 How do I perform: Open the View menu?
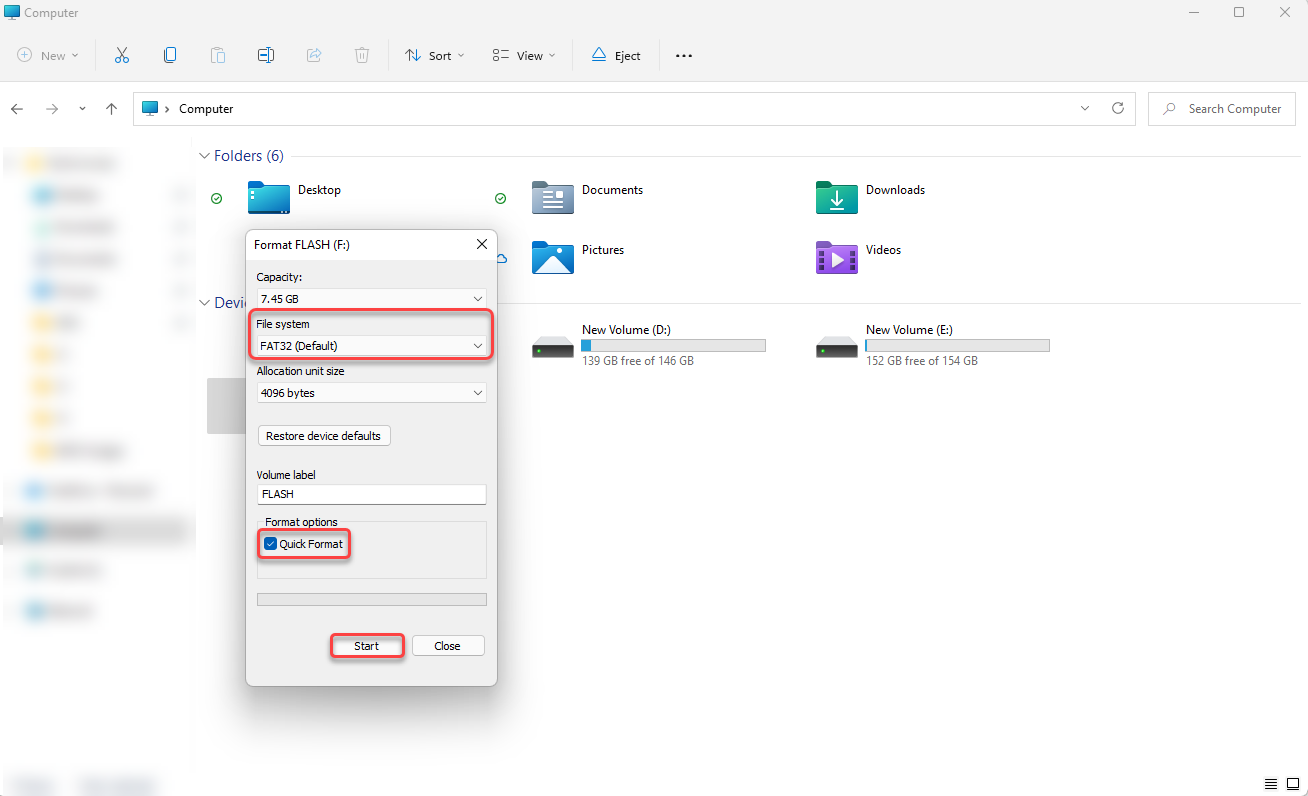coord(524,56)
